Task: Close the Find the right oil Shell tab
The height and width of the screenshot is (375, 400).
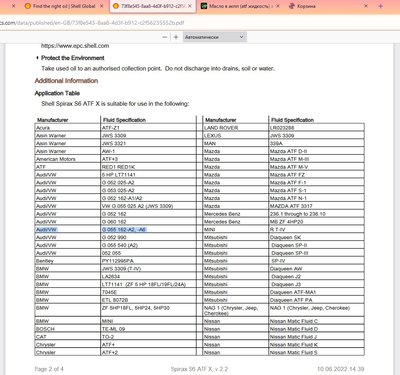Action: [102, 6]
